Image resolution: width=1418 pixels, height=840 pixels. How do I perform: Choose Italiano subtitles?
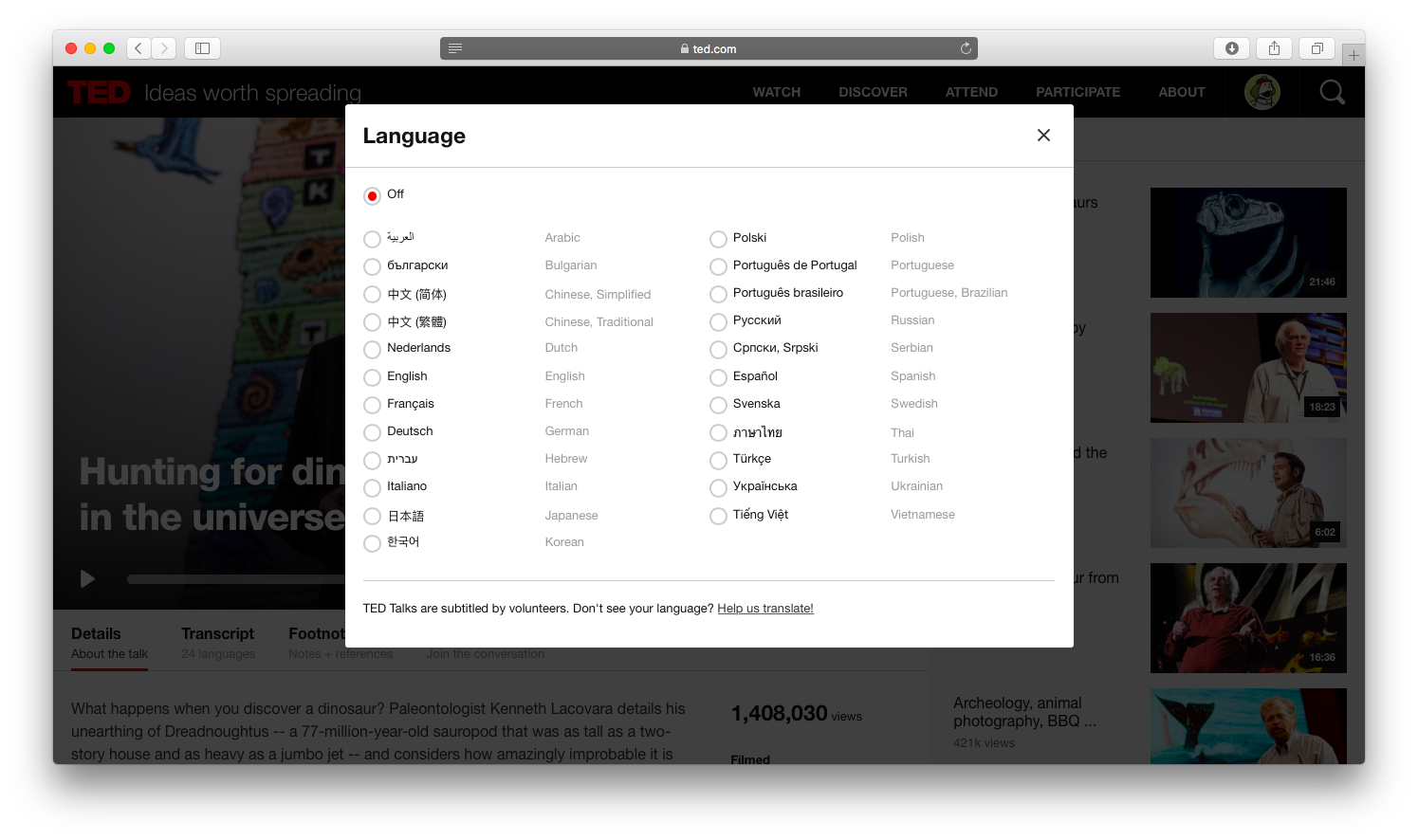(373, 488)
